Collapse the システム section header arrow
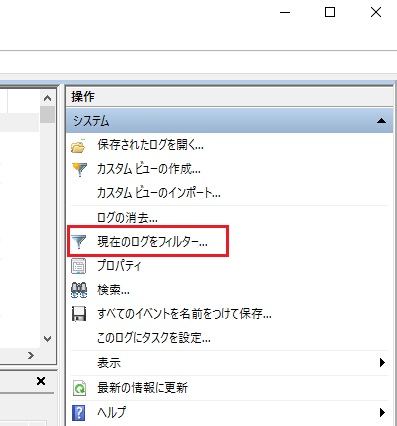 click(x=381, y=121)
